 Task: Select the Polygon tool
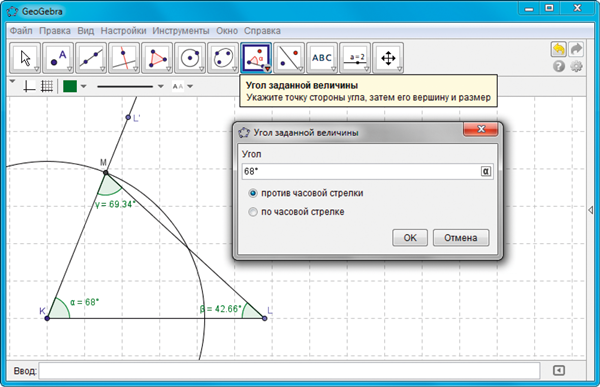click(x=157, y=58)
